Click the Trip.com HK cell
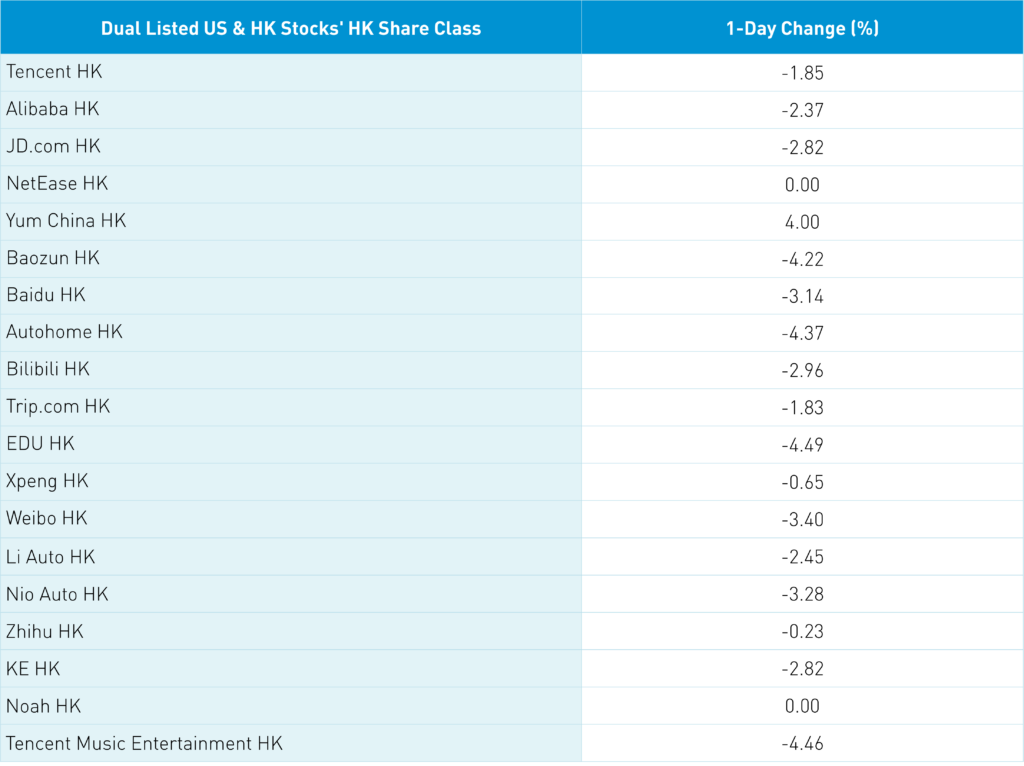 coord(58,407)
